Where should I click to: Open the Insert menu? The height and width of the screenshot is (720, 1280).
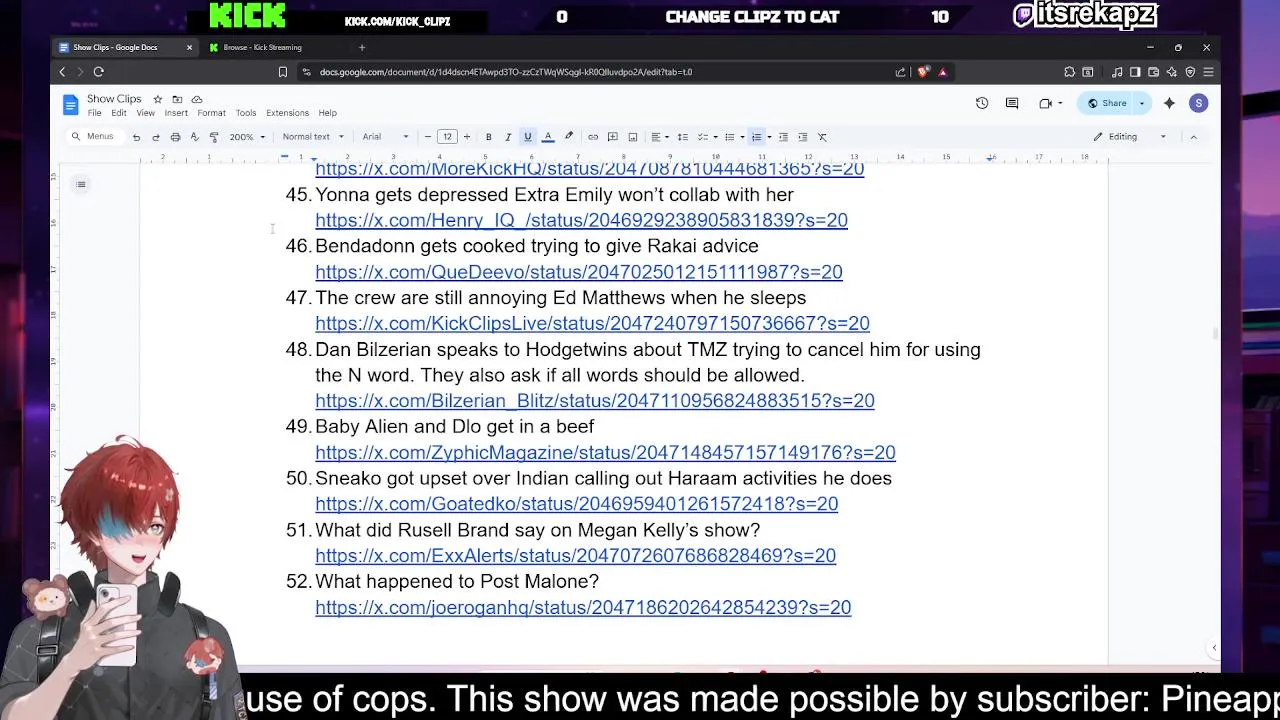[176, 113]
